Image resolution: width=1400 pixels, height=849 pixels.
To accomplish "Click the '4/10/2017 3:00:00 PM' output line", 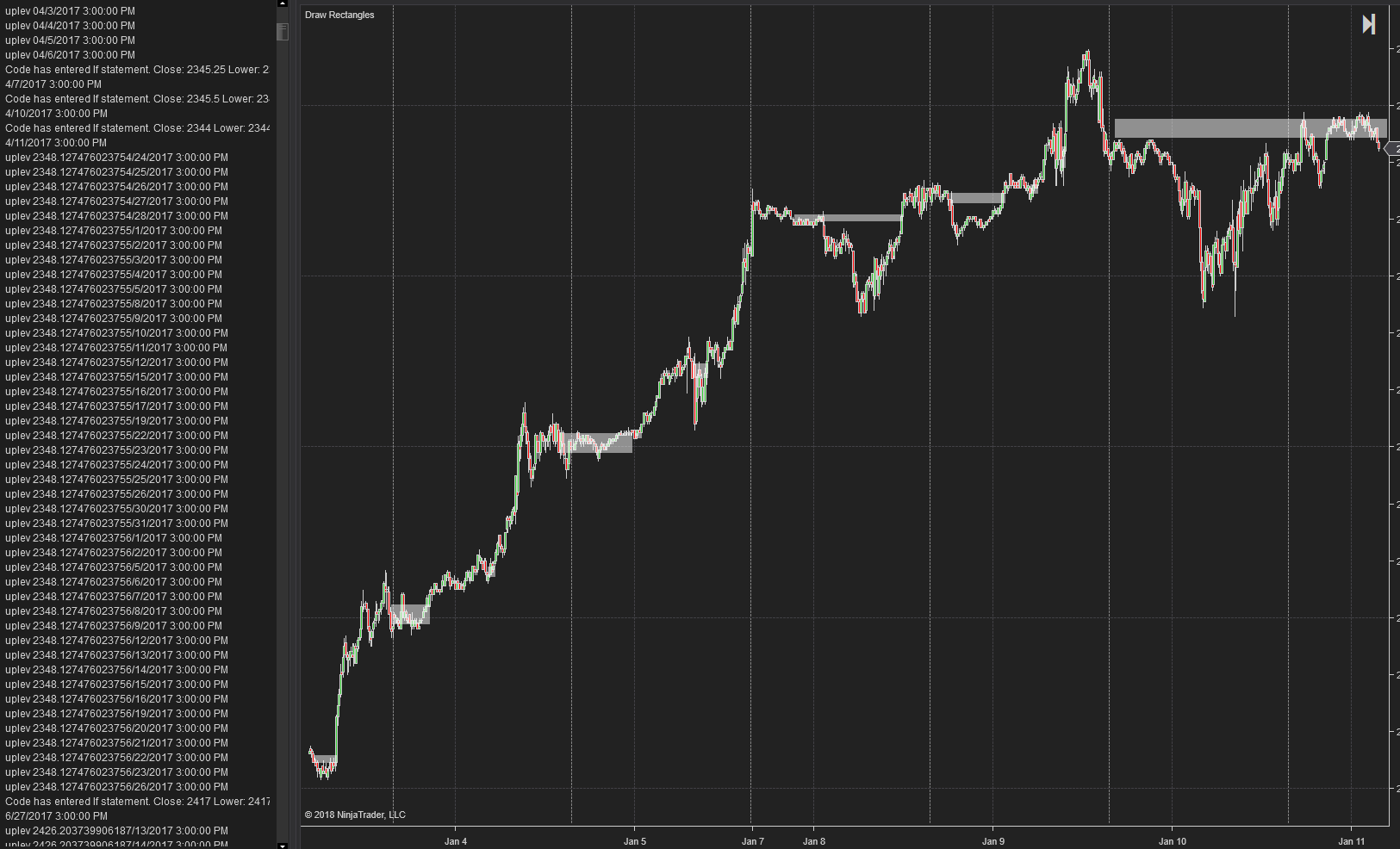I will (x=57, y=114).
